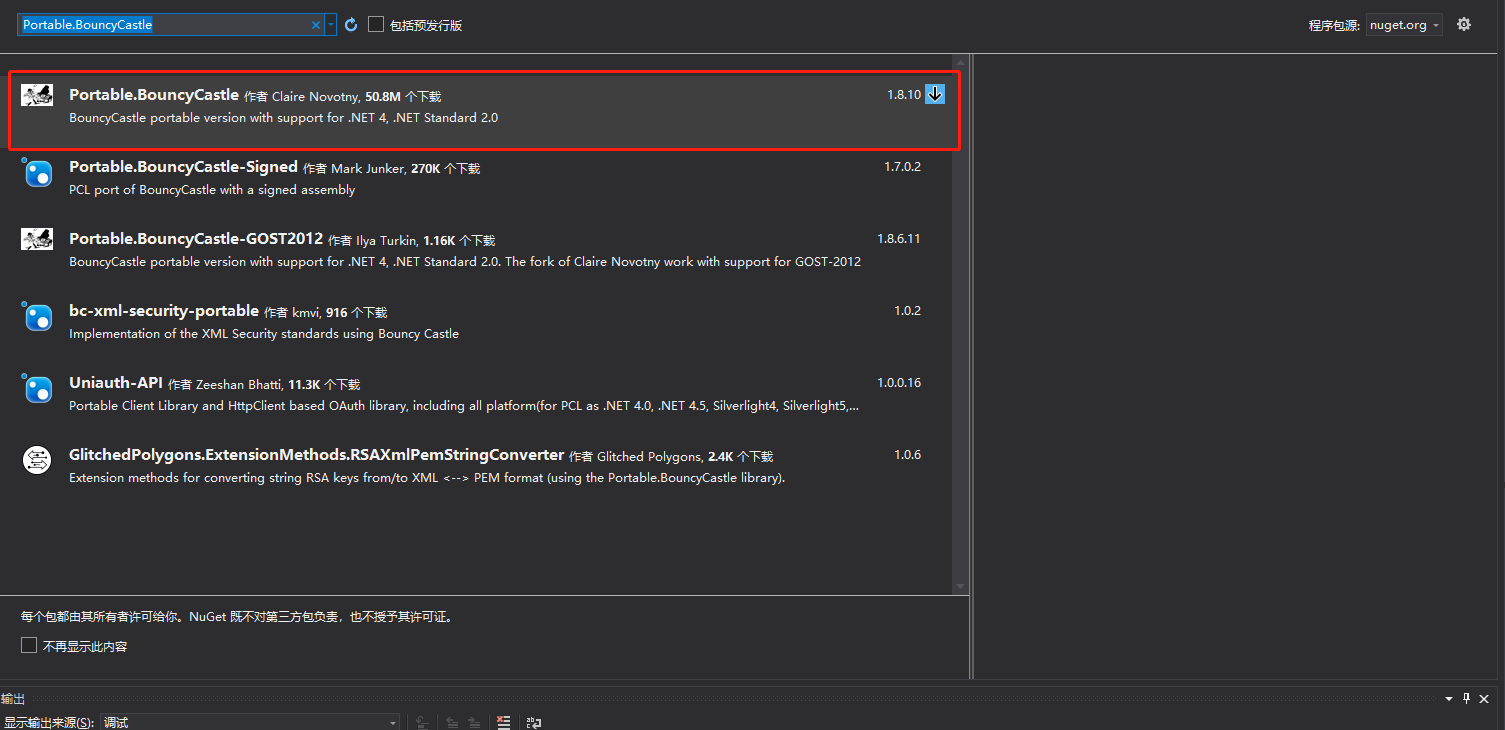The width and height of the screenshot is (1505, 730).
Task: Open the search history dropdown arrow
Action: (331, 25)
